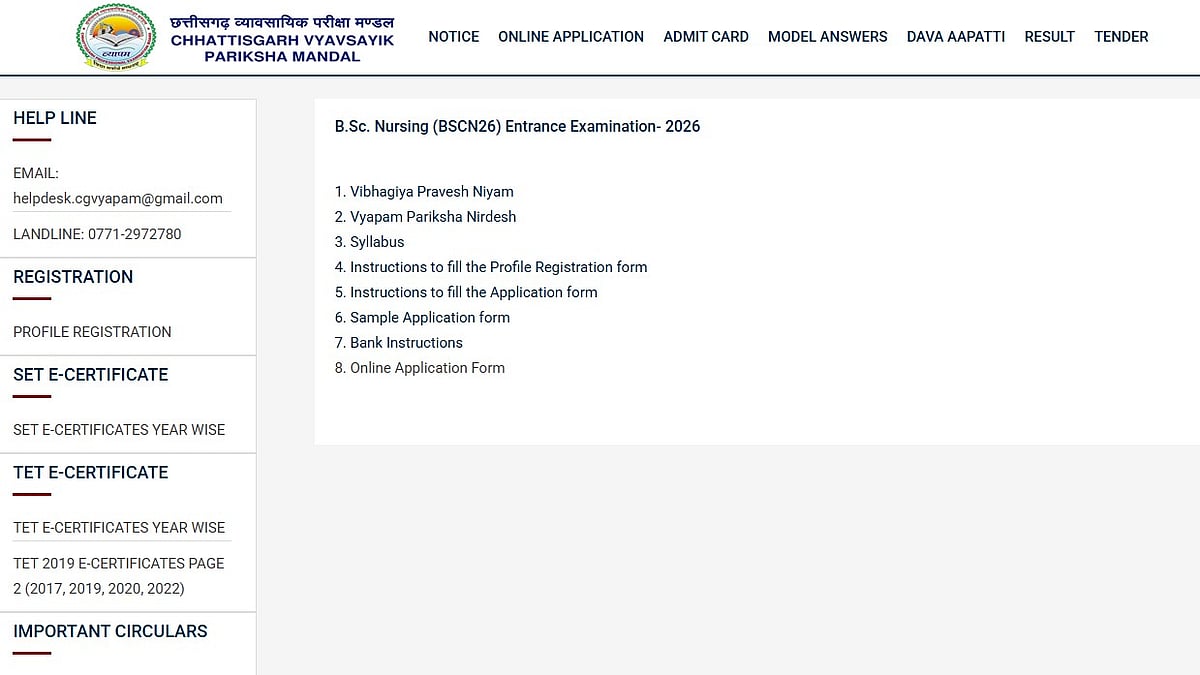
Task: Open the PROFILE REGISTRATION link
Action: coord(92,332)
